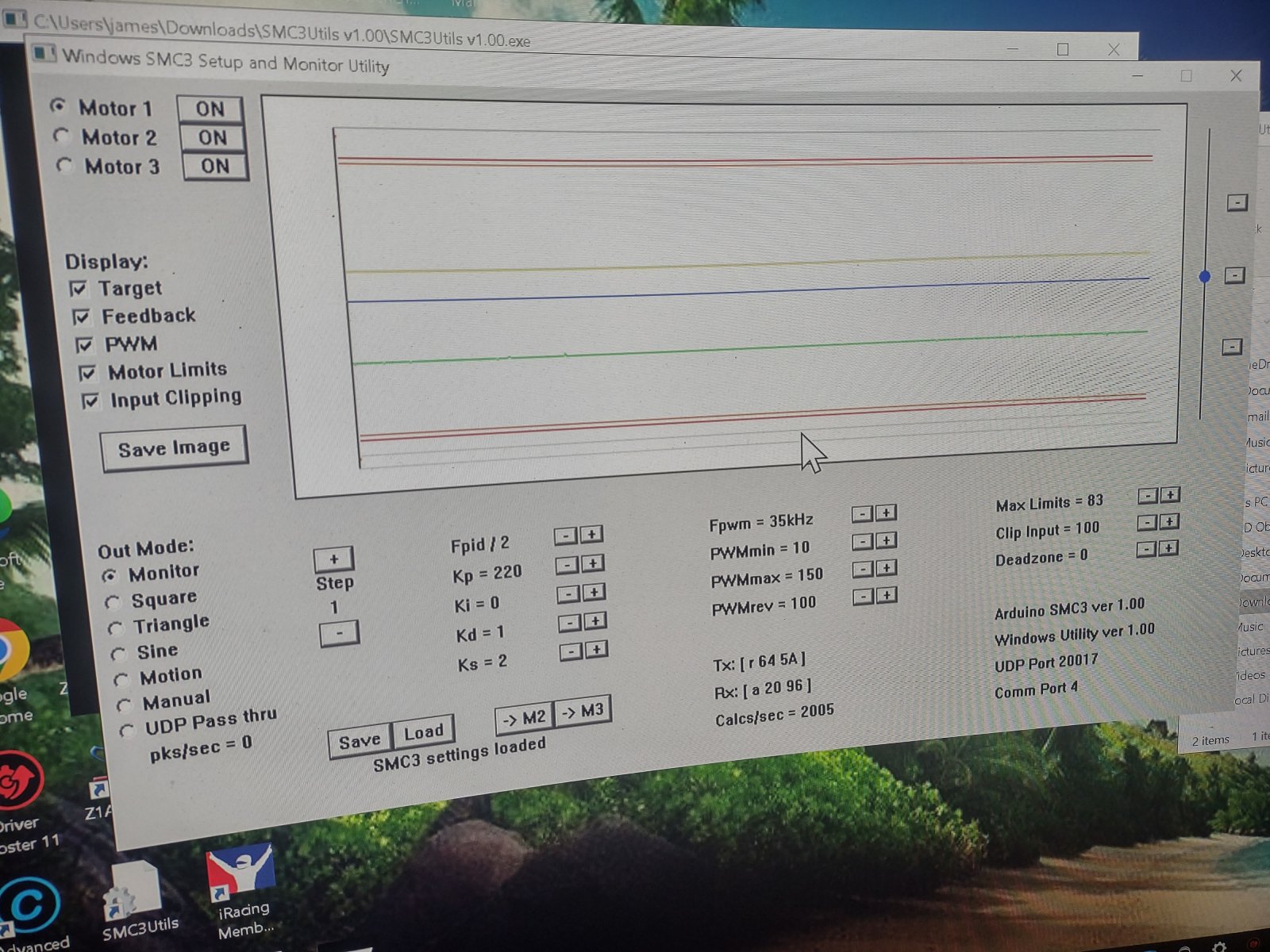
Task: Increase Ks value with plus
Action: tap(597, 650)
